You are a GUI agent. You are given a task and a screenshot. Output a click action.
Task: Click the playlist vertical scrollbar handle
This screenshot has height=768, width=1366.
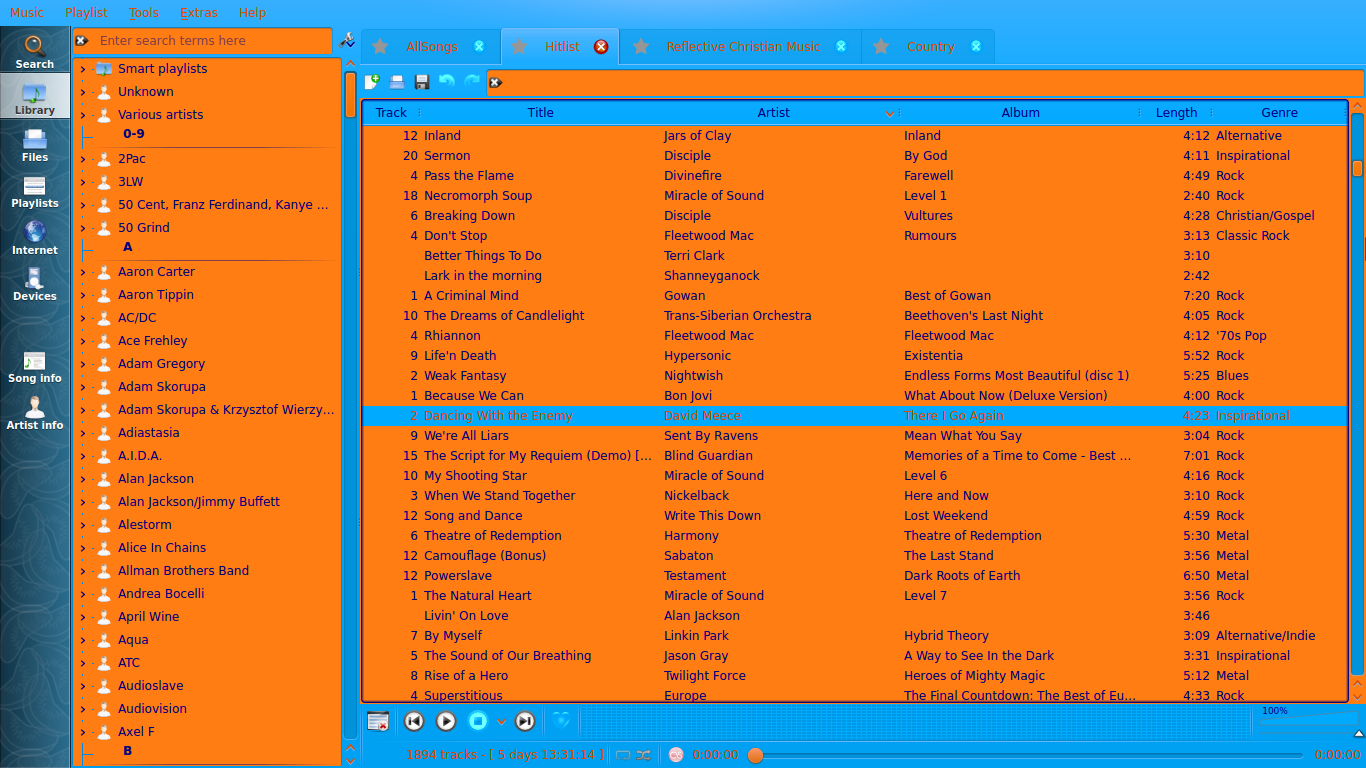click(1357, 168)
